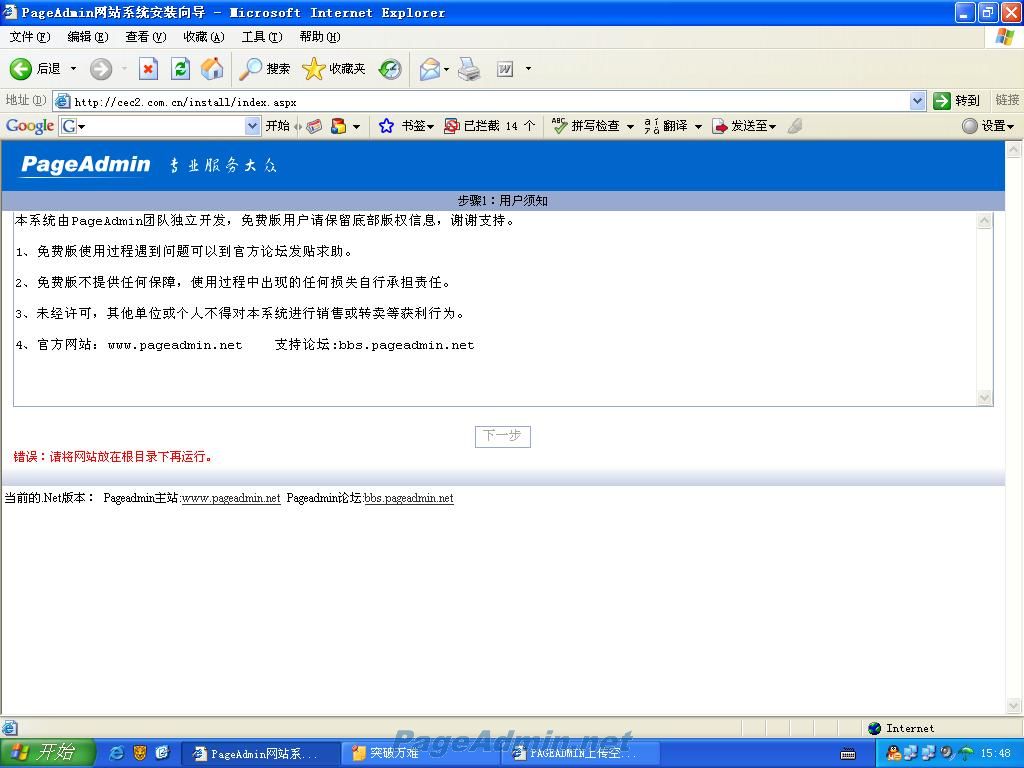Open the Google search box dropdown
Screen dimensions: 1024x768
[x=252, y=126]
